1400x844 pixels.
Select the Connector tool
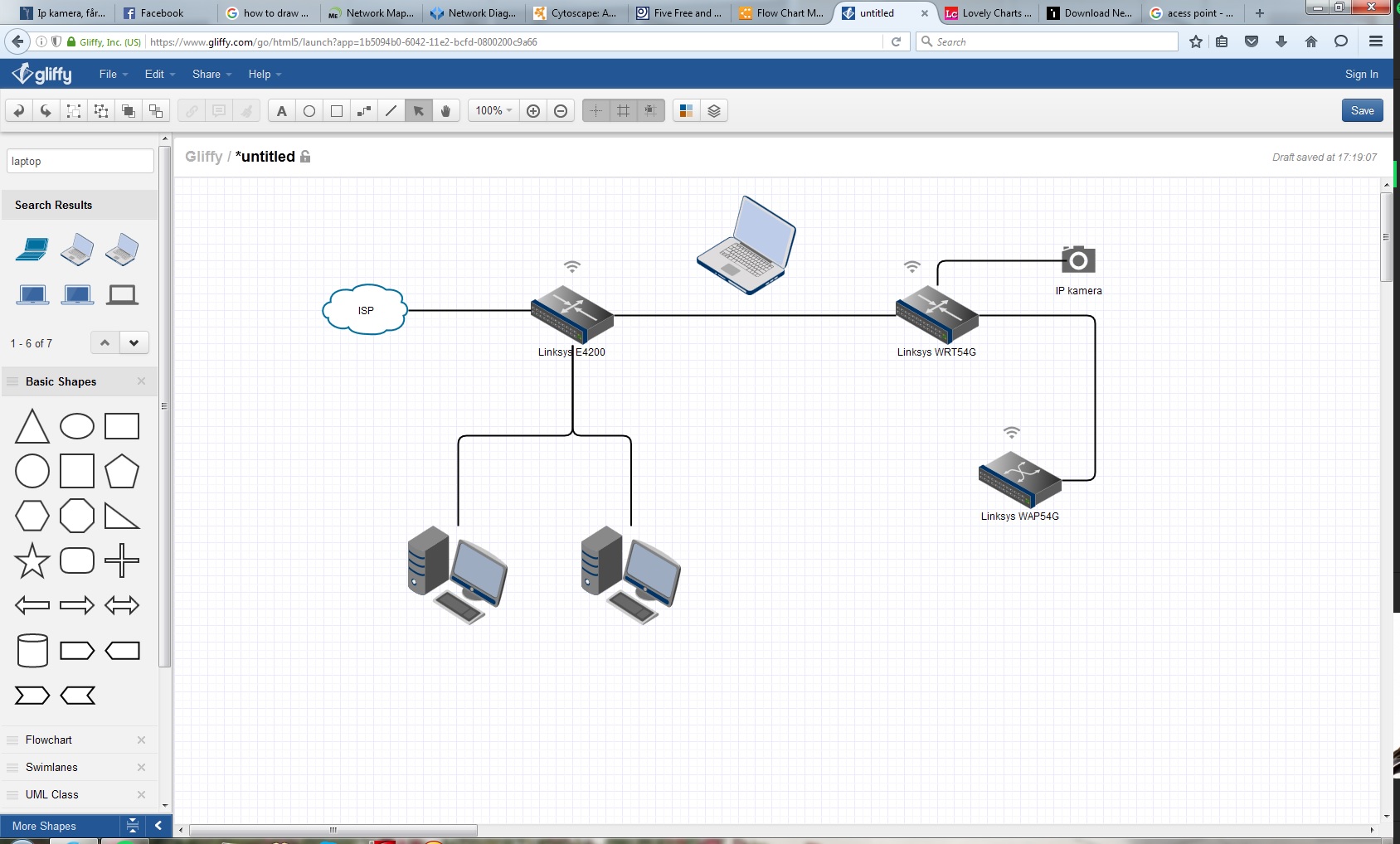point(364,110)
